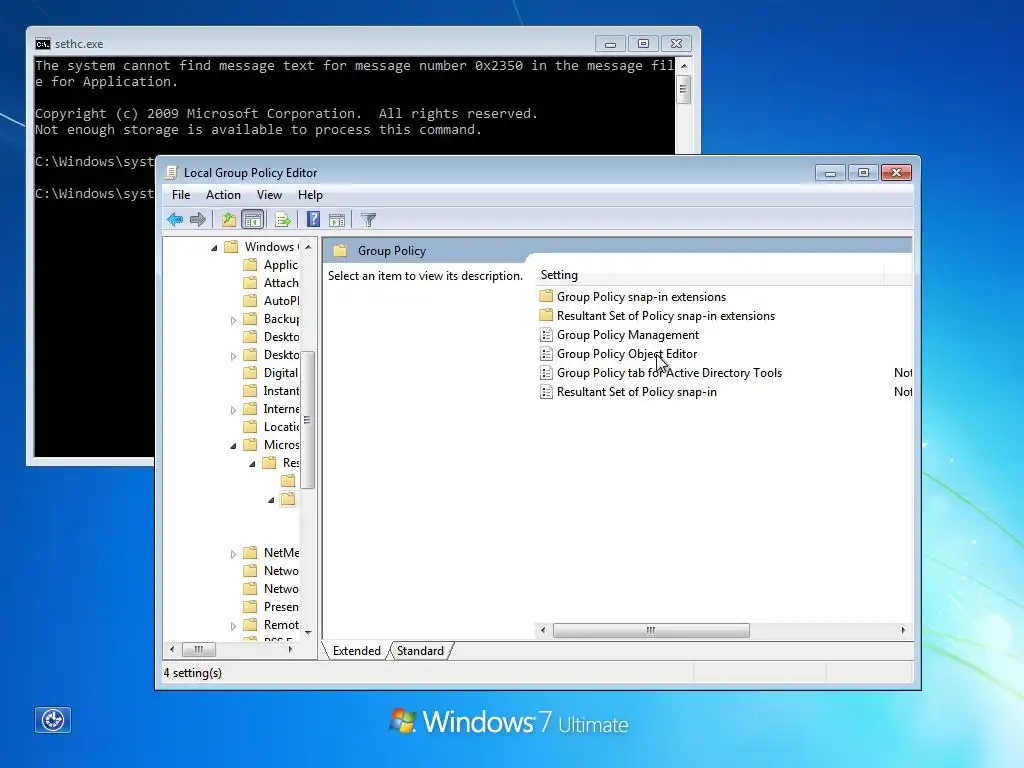Open the Help menu
The height and width of the screenshot is (768, 1024).
tap(310, 195)
